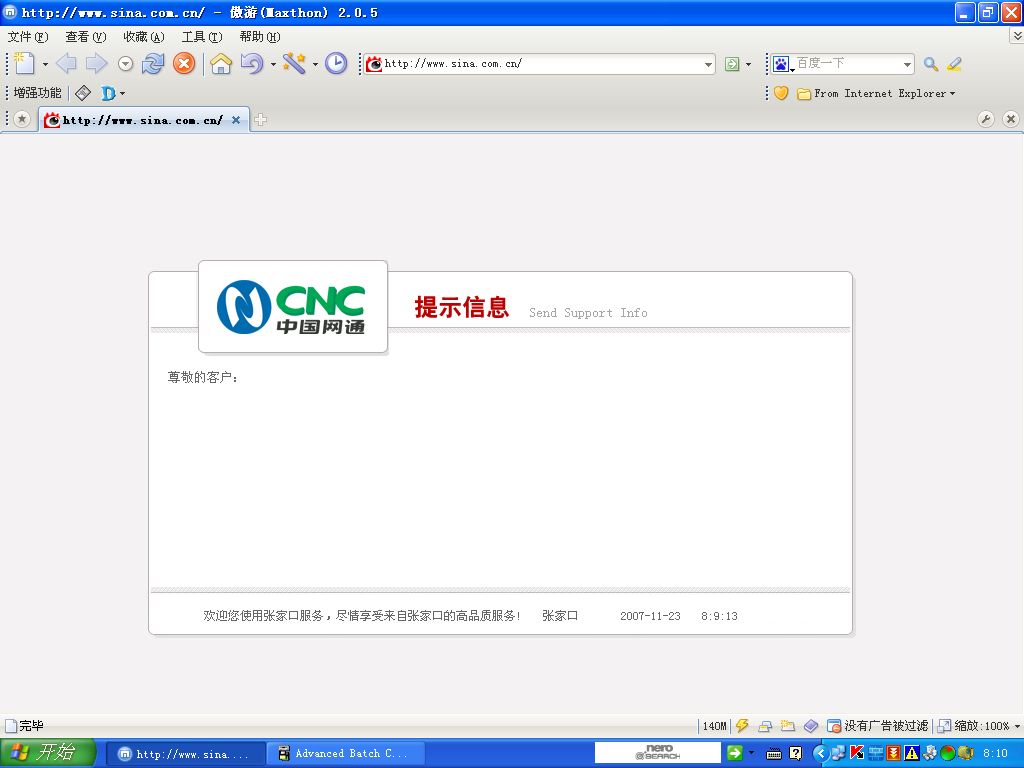1024x768 pixels.
Task: Switch to the sina taskbar button
Action: coord(185,754)
